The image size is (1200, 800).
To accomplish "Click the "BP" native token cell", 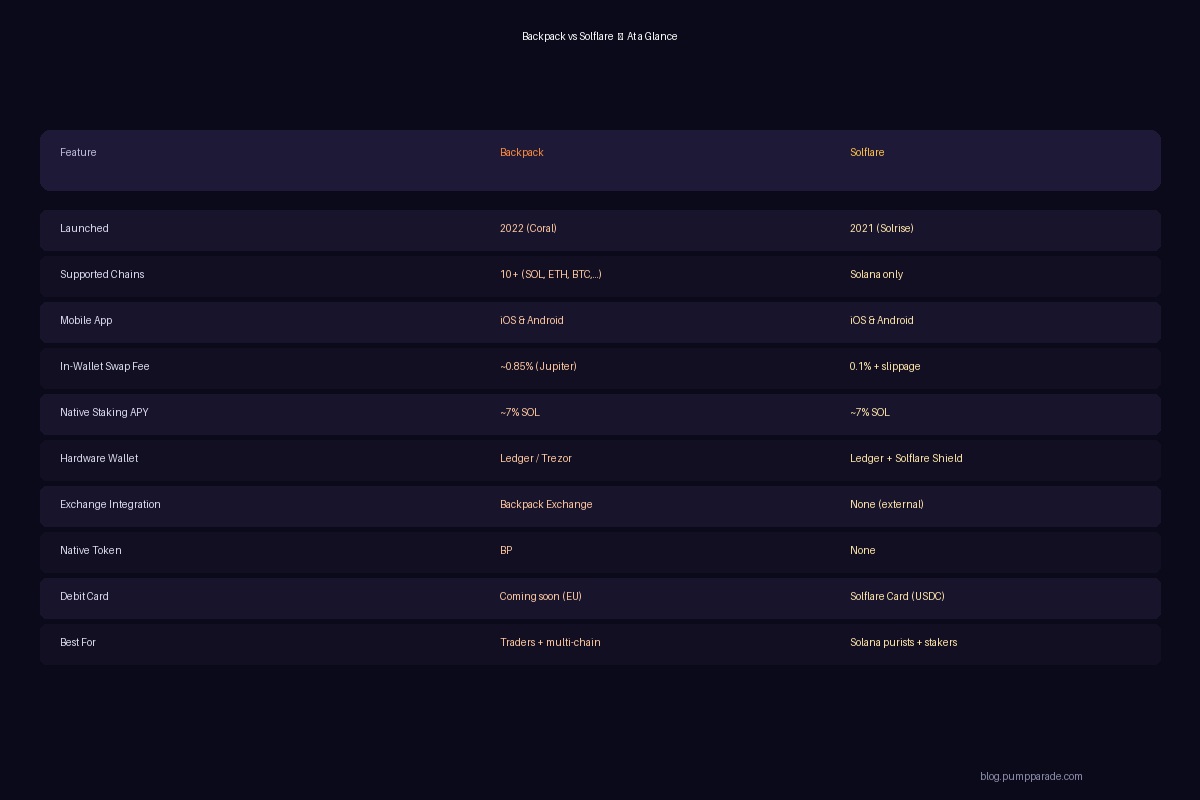I will (506, 550).
